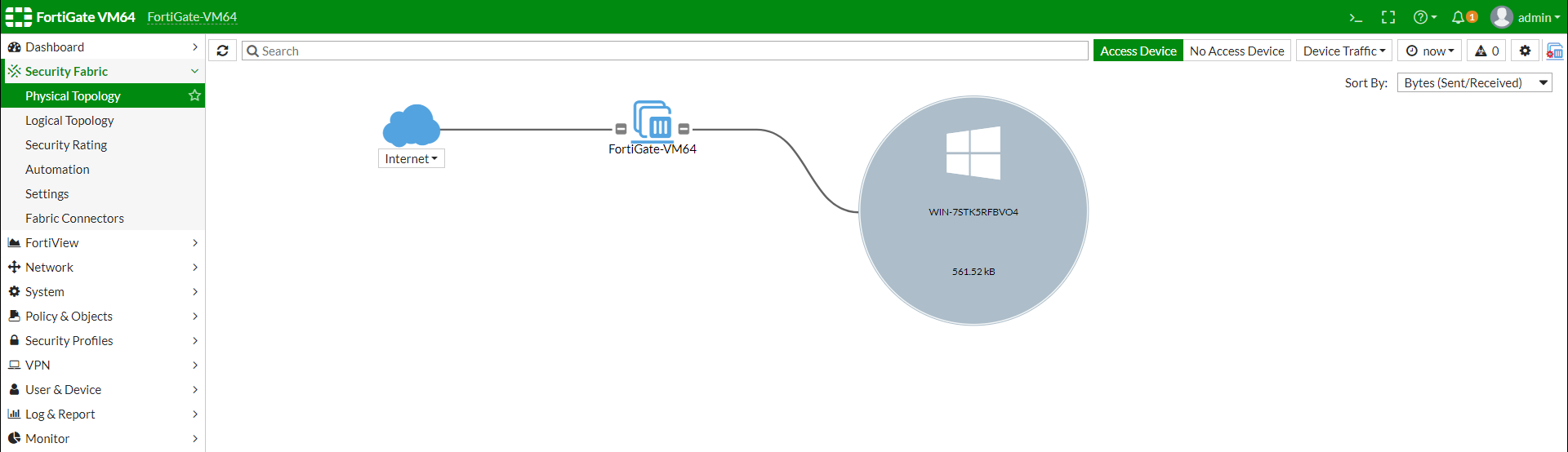Select the FortiGate-VM64 device icon
The image size is (1568, 452).
tap(653, 120)
